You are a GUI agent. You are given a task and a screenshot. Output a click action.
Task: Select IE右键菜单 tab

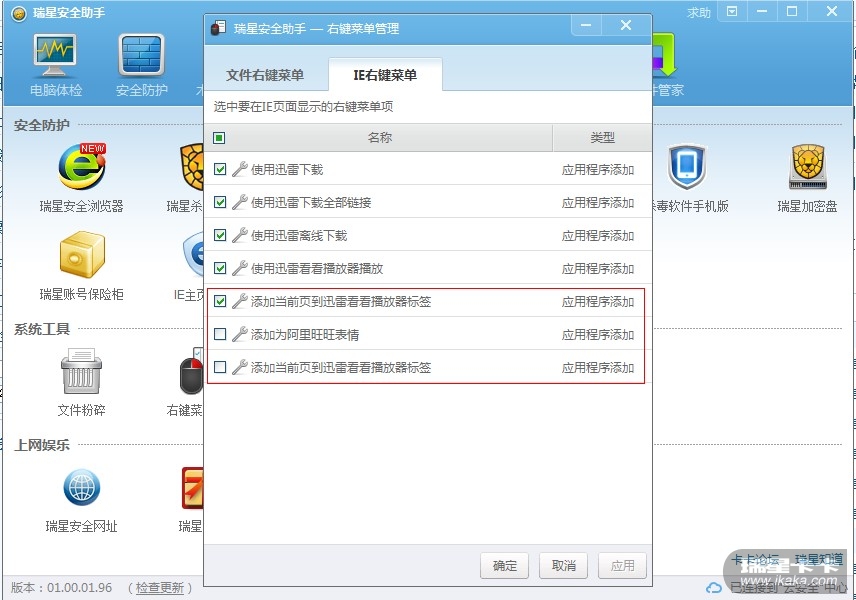click(385, 75)
